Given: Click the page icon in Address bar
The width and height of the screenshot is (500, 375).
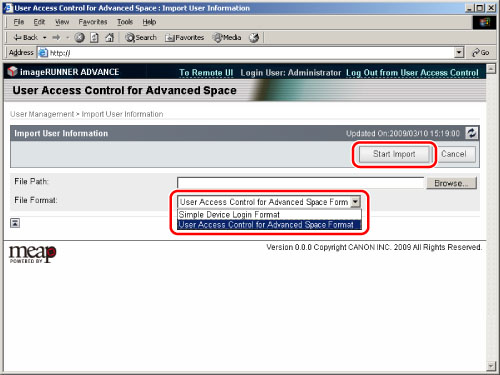Looking at the screenshot, I should point(43,53).
